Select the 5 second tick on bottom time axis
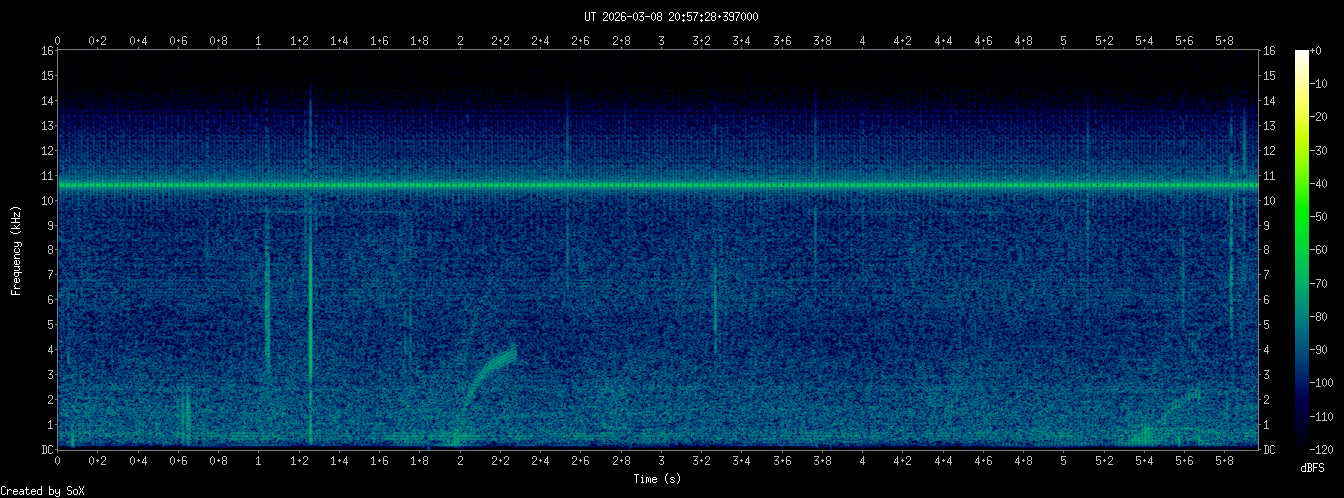The width and height of the screenshot is (1344, 498). click(1064, 461)
